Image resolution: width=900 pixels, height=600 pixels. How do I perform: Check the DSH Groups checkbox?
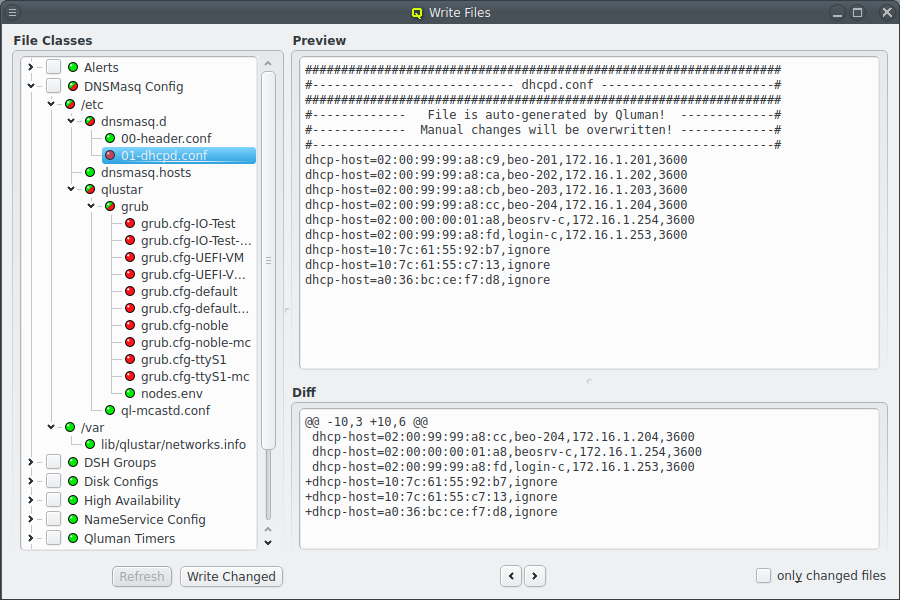click(x=53, y=463)
